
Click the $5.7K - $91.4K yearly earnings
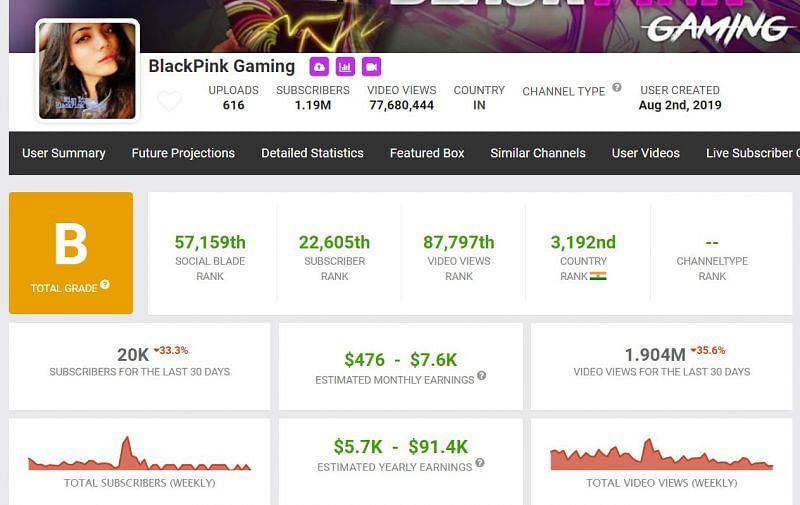coord(401,447)
